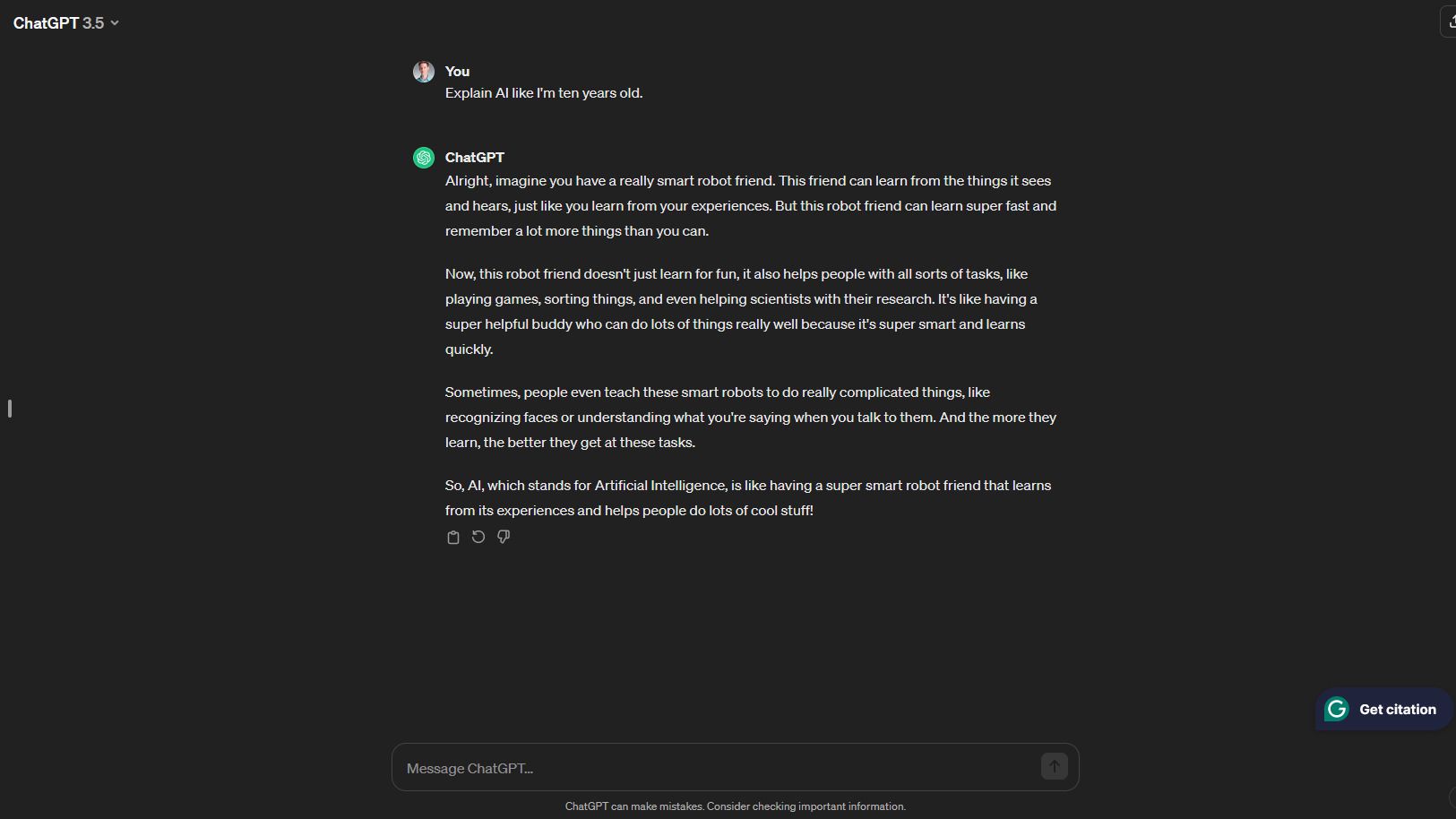Image resolution: width=1456 pixels, height=819 pixels.
Task: Click the green Grammarly G logo
Action: click(x=1337, y=710)
